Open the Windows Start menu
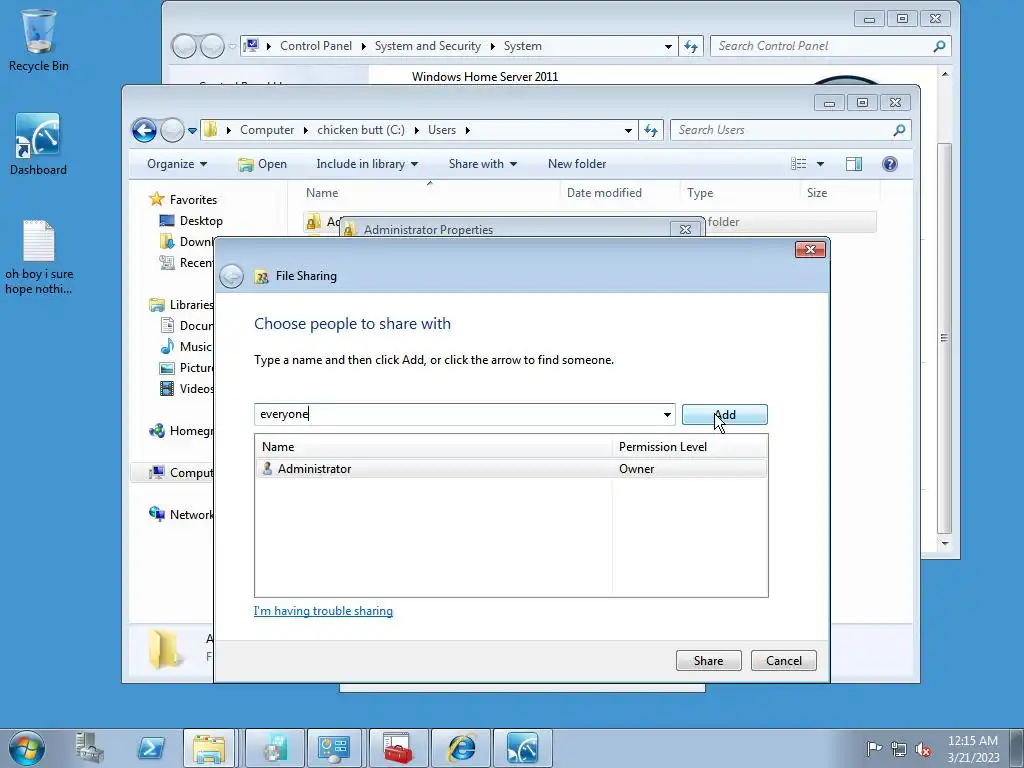 27,748
